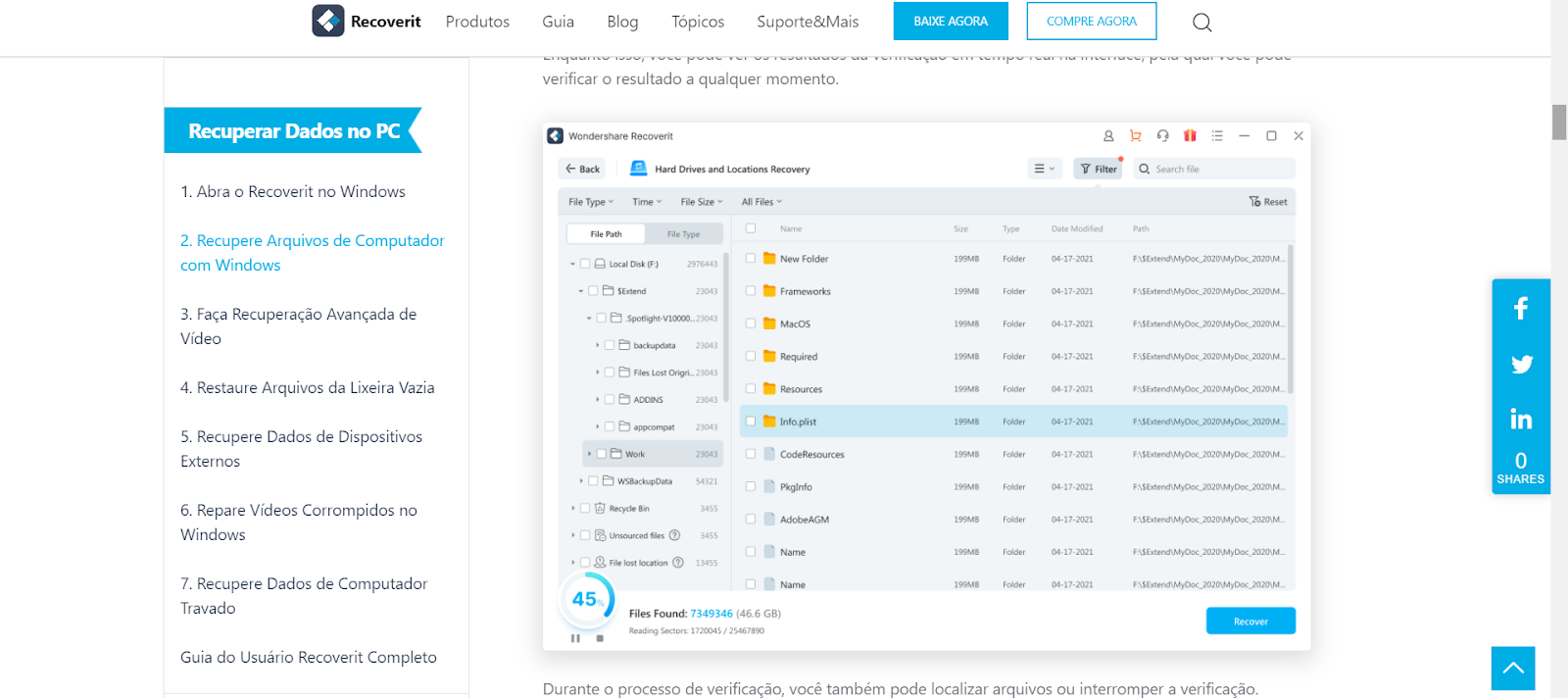Collapse the $Extend tree node
The width and height of the screenshot is (1568, 698).
581,291
